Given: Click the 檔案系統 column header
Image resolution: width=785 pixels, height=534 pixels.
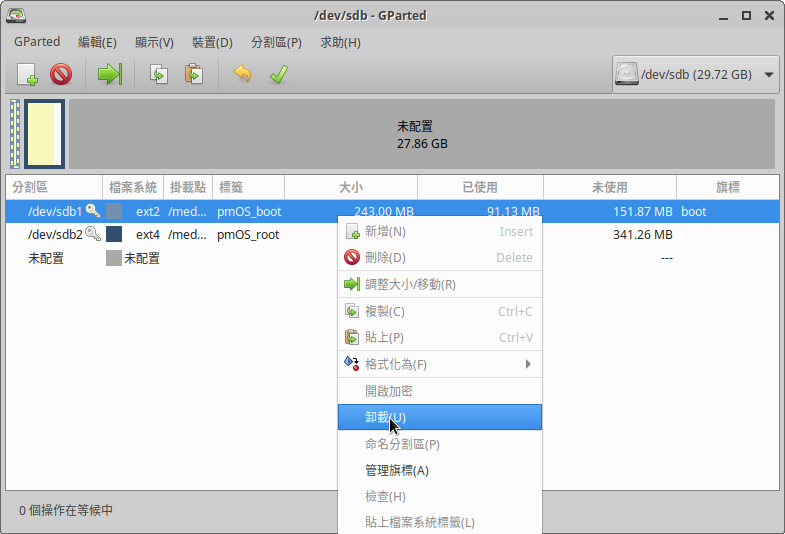Looking at the screenshot, I should pos(133,187).
